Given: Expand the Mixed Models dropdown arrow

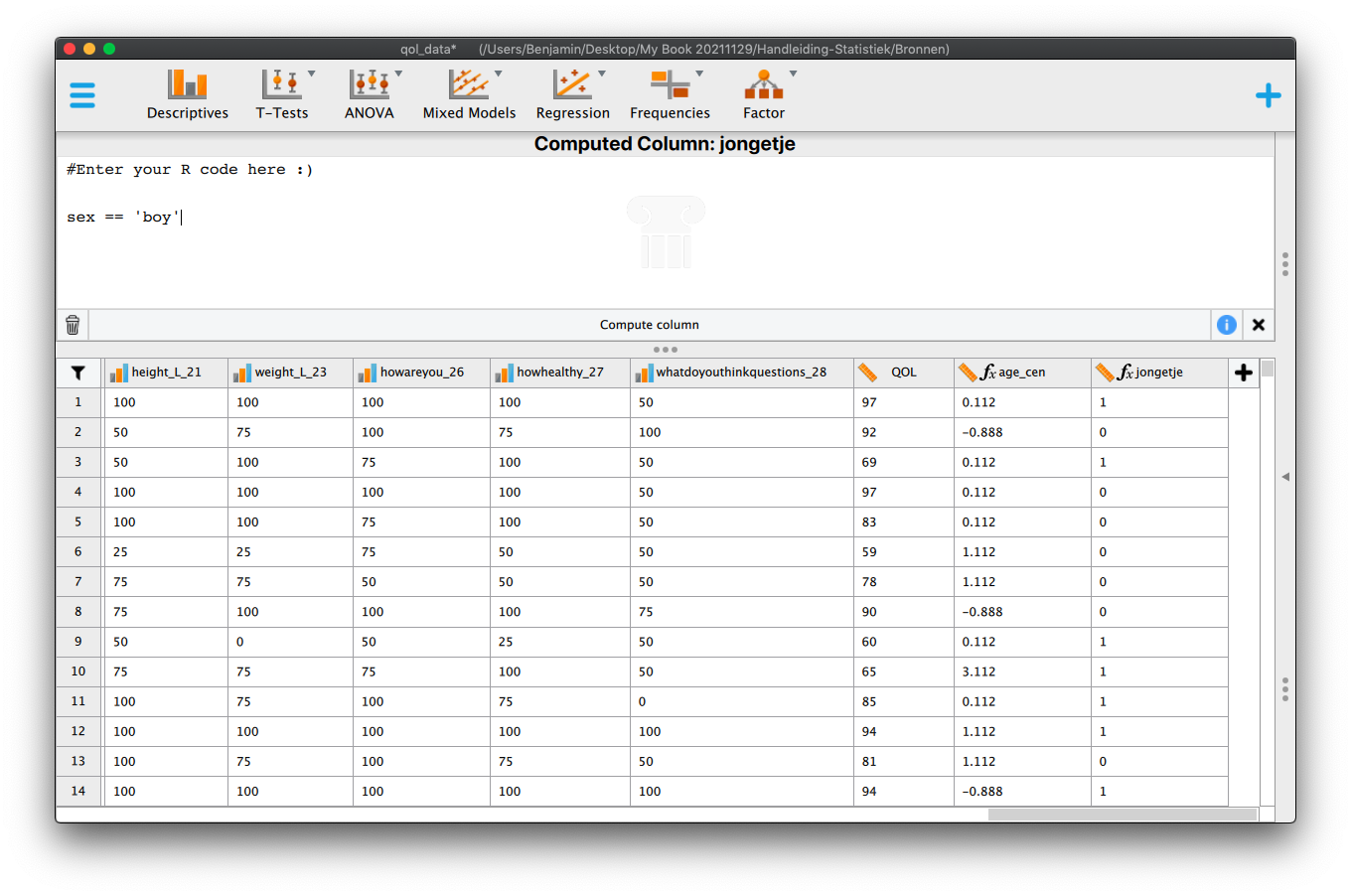Looking at the screenshot, I should 499,74.
